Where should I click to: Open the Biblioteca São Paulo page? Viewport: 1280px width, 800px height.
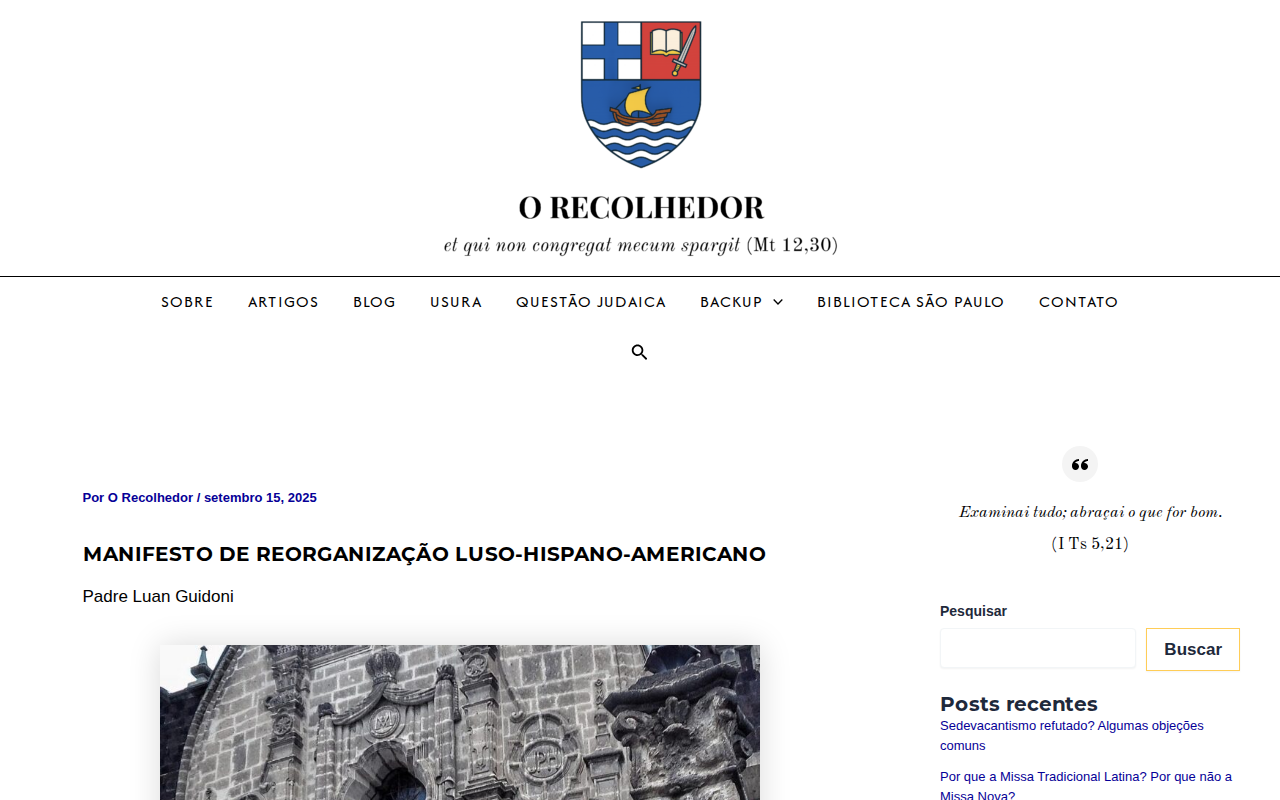pos(910,302)
